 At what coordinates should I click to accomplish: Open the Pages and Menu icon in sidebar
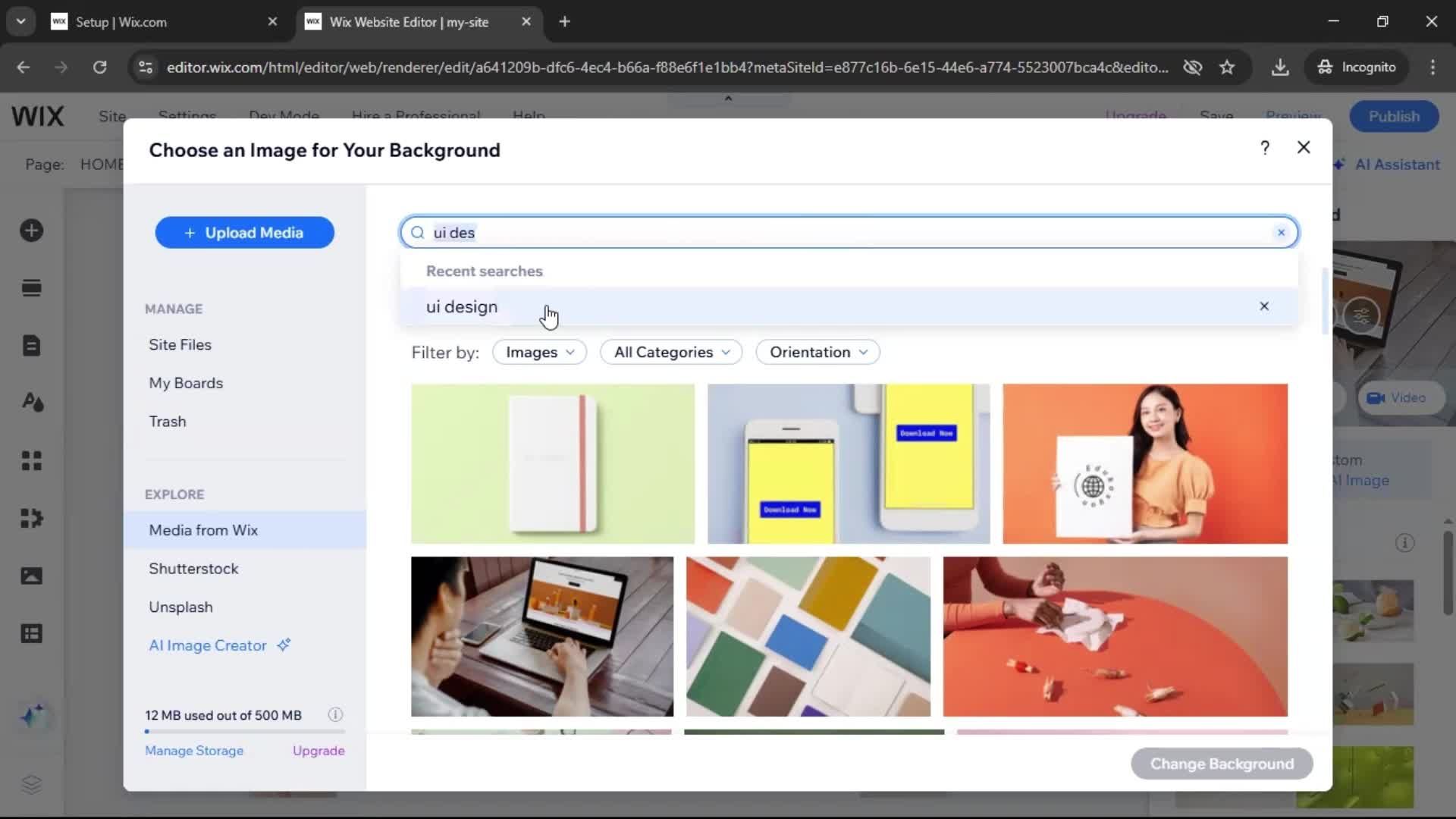tap(31, 346)
